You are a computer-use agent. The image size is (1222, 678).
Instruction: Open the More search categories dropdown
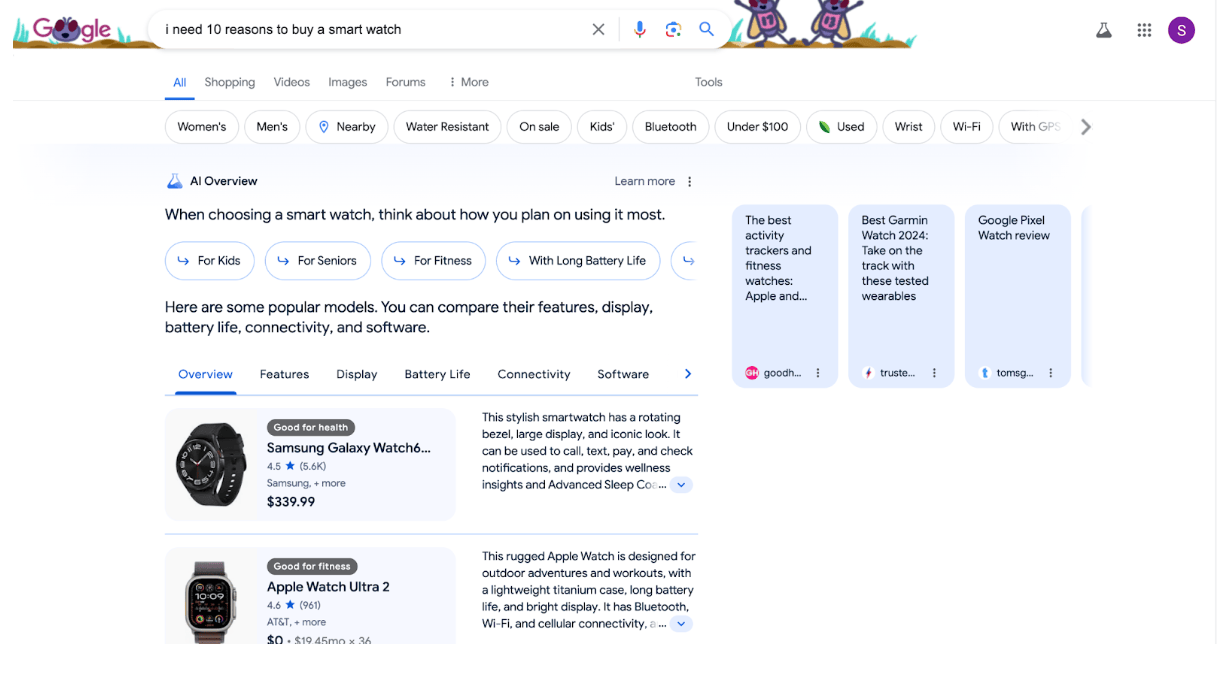coord(468,82)
